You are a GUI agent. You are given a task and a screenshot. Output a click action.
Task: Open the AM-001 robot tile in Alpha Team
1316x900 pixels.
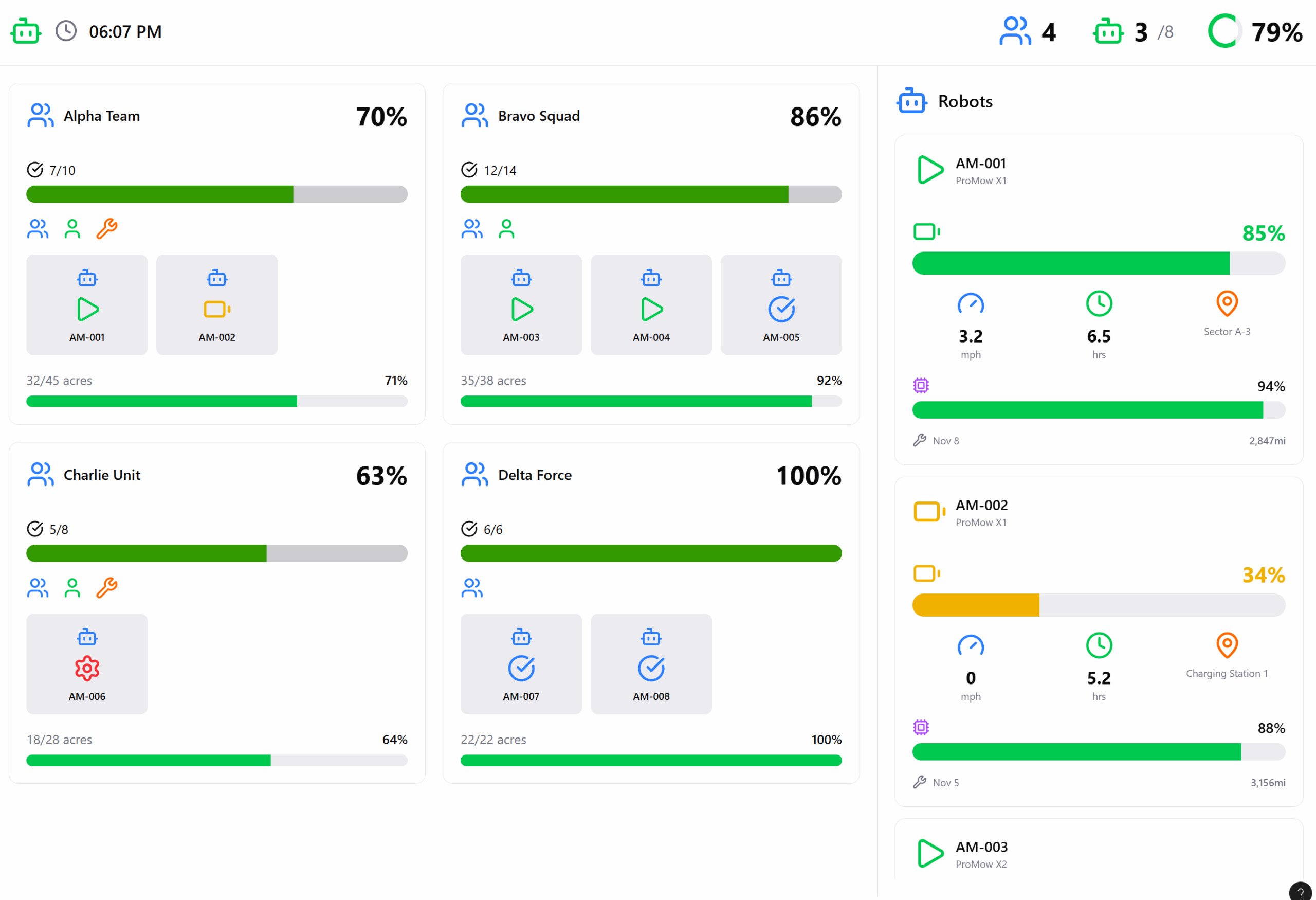[x=87, y=305]
